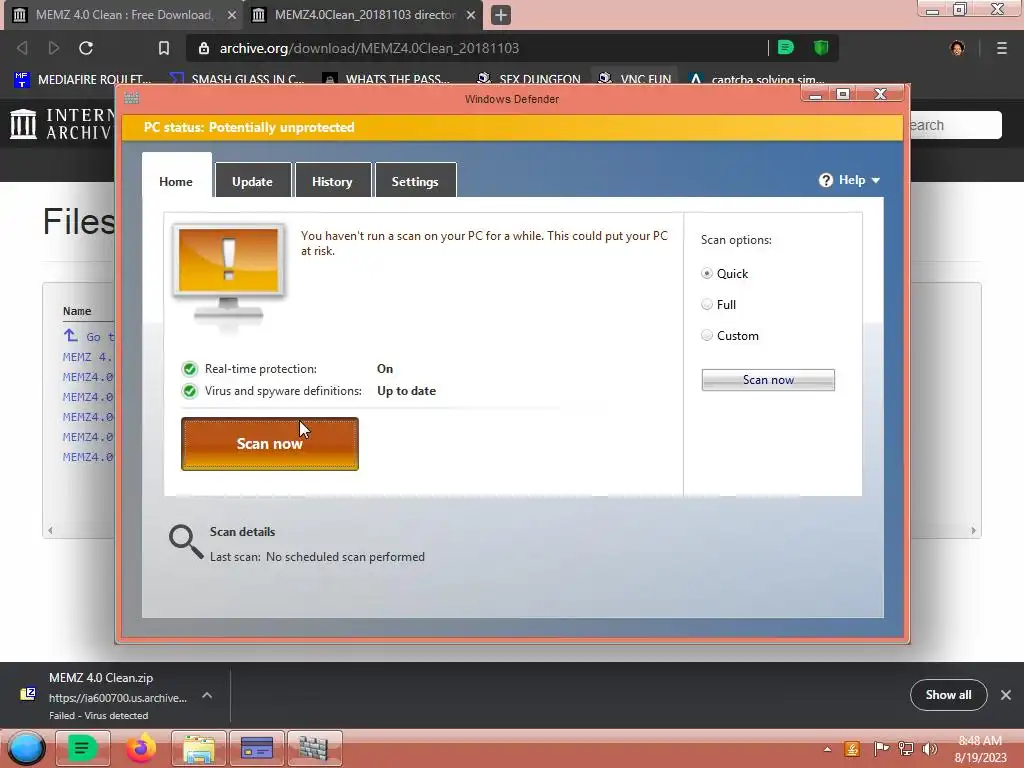Screen dimensions: 1024x768
Task: Click Action Center flag tray icon
Action: click(881, 749)
